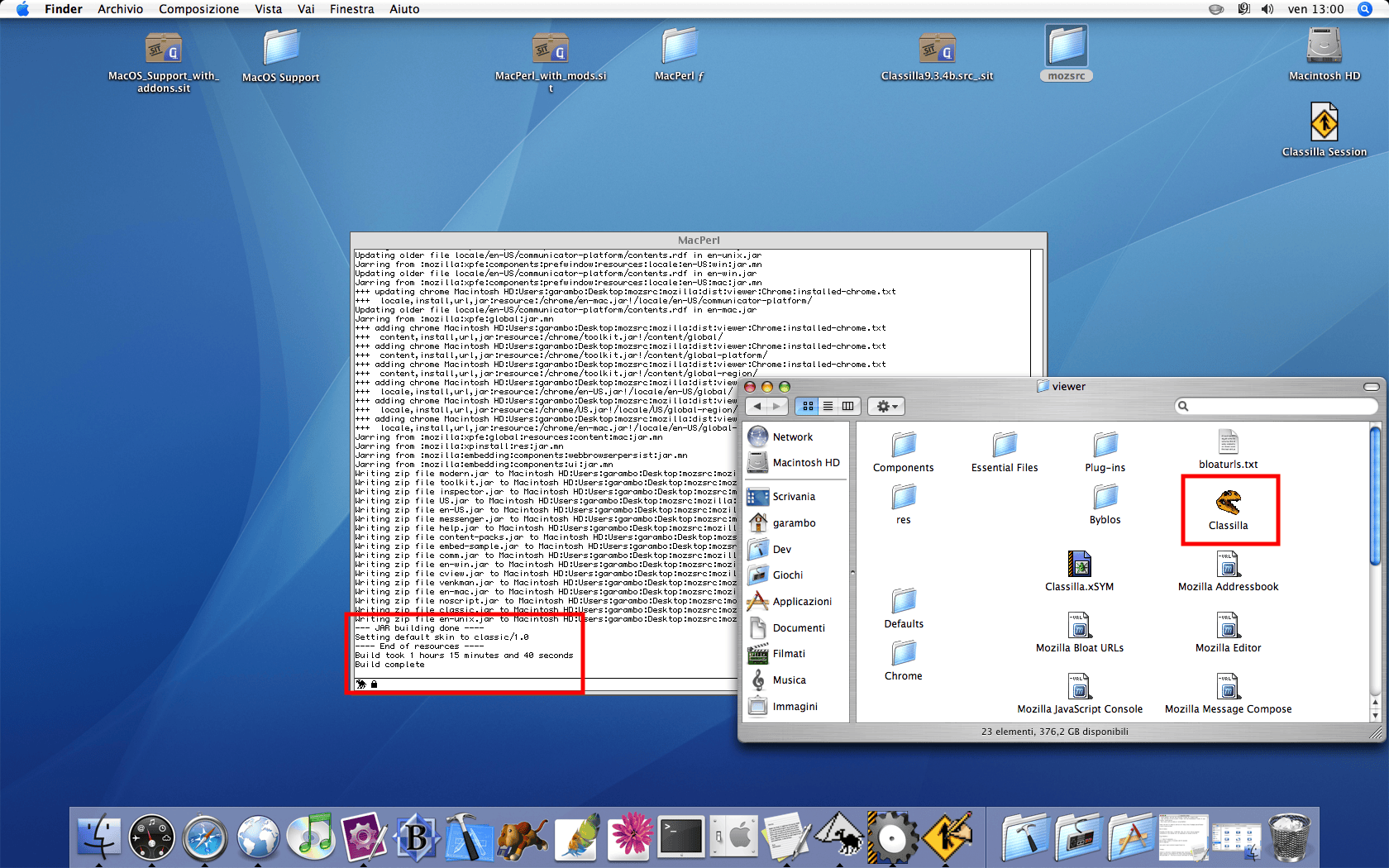Launch Xcode from the Dock

click(469, 837)
